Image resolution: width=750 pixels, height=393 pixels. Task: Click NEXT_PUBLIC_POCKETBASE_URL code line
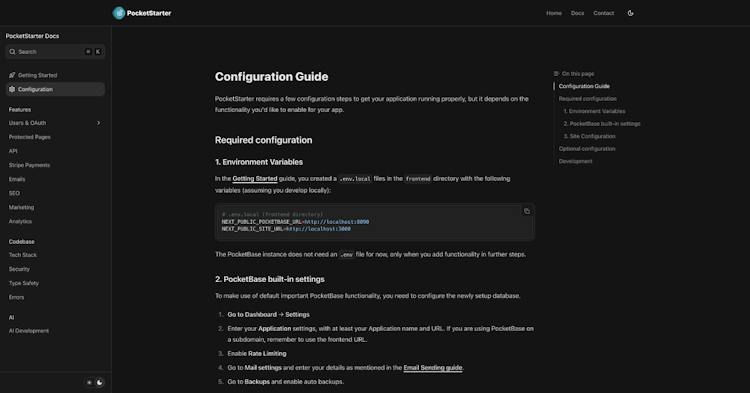click(x=295, y=222)
